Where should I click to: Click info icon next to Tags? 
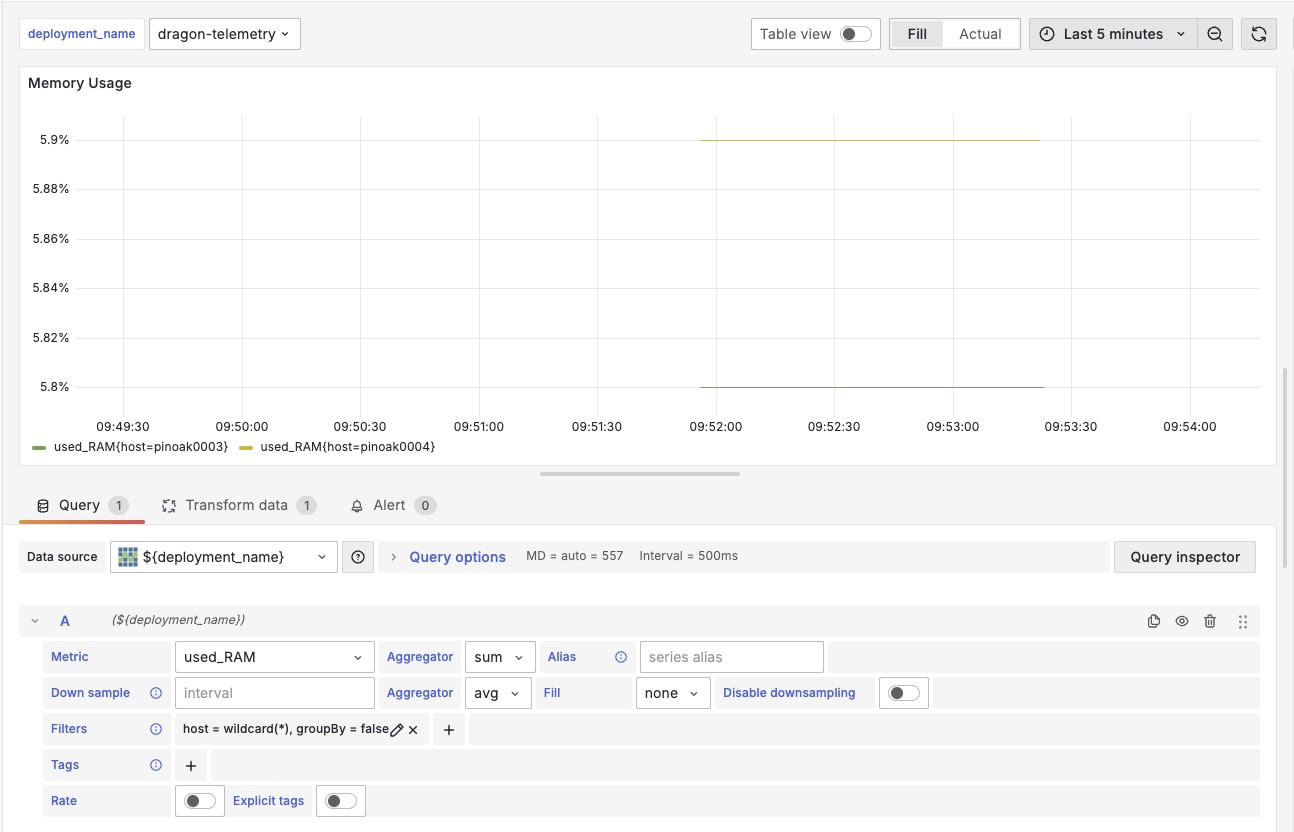pos(156,765)
